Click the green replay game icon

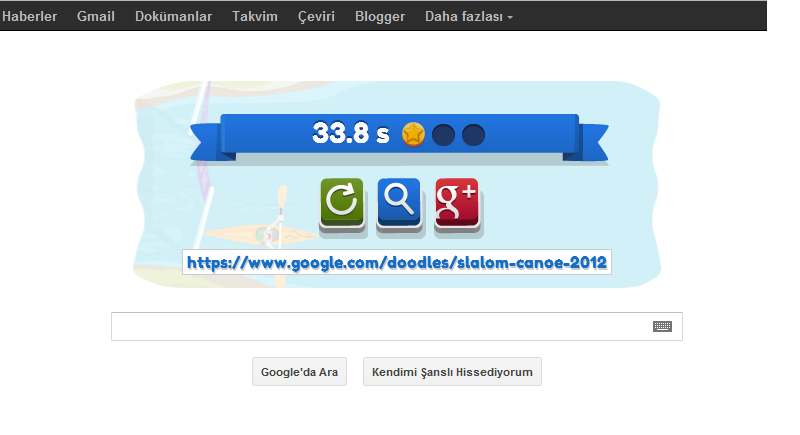tap(342, 203)
